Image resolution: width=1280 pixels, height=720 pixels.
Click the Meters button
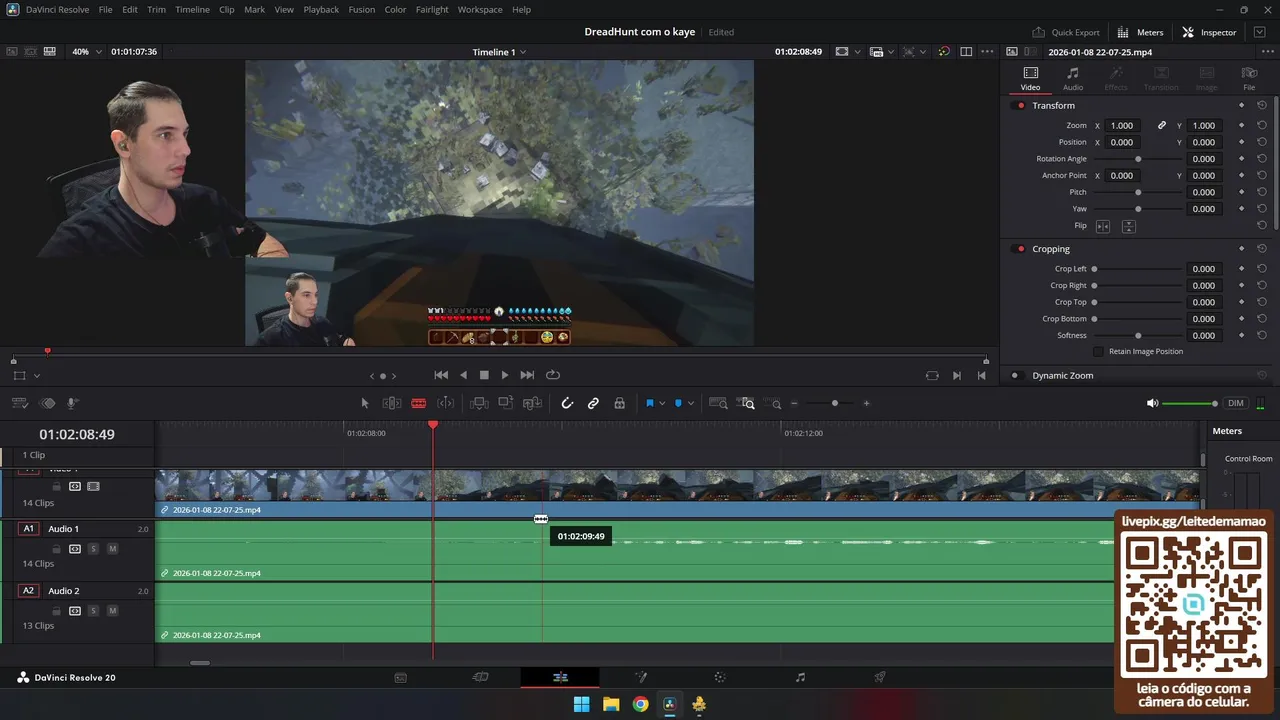(x=1141, y=32)
